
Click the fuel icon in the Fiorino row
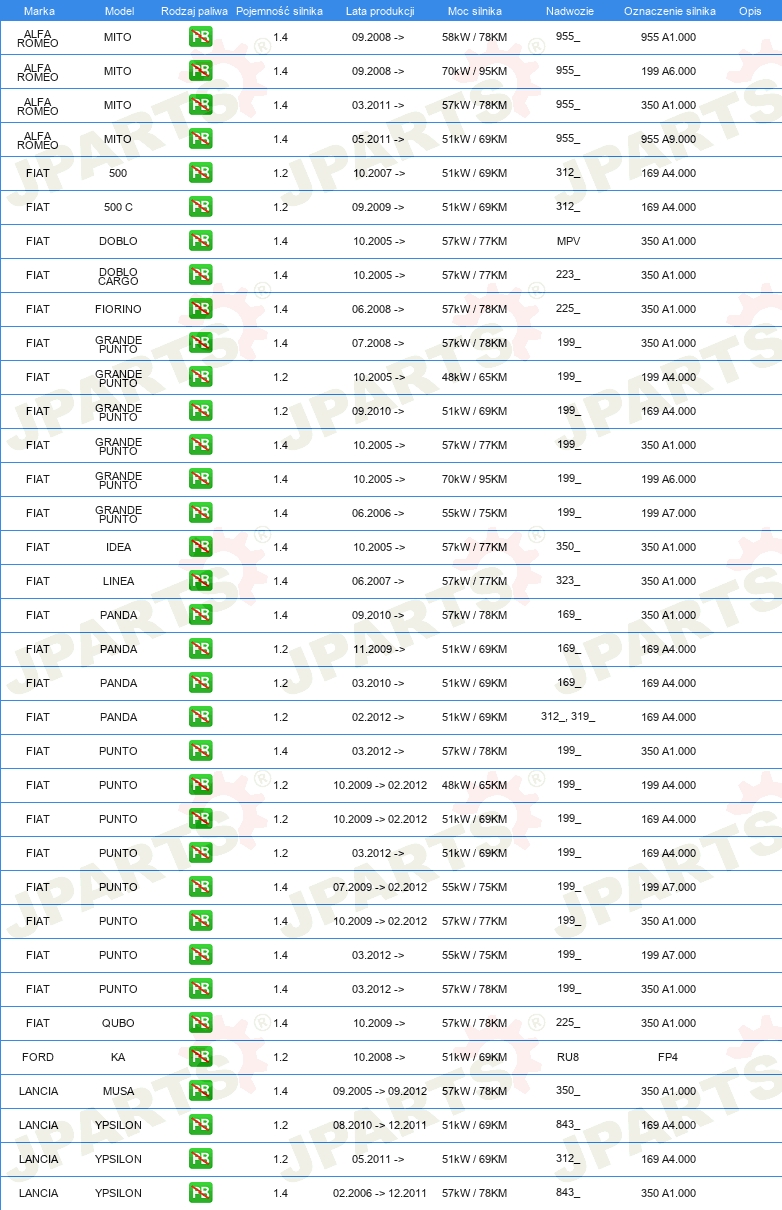pos(200,309)
